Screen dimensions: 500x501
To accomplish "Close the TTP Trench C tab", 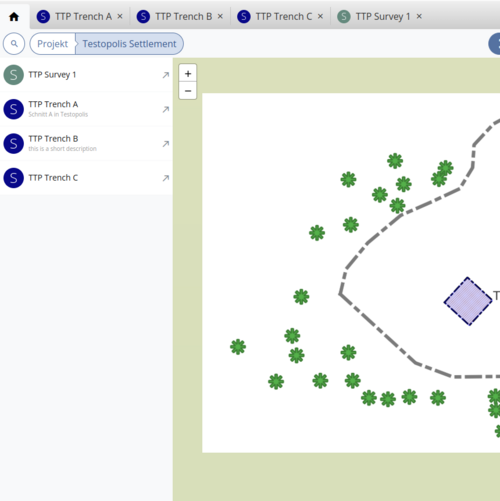I will (x=320, y=16).
